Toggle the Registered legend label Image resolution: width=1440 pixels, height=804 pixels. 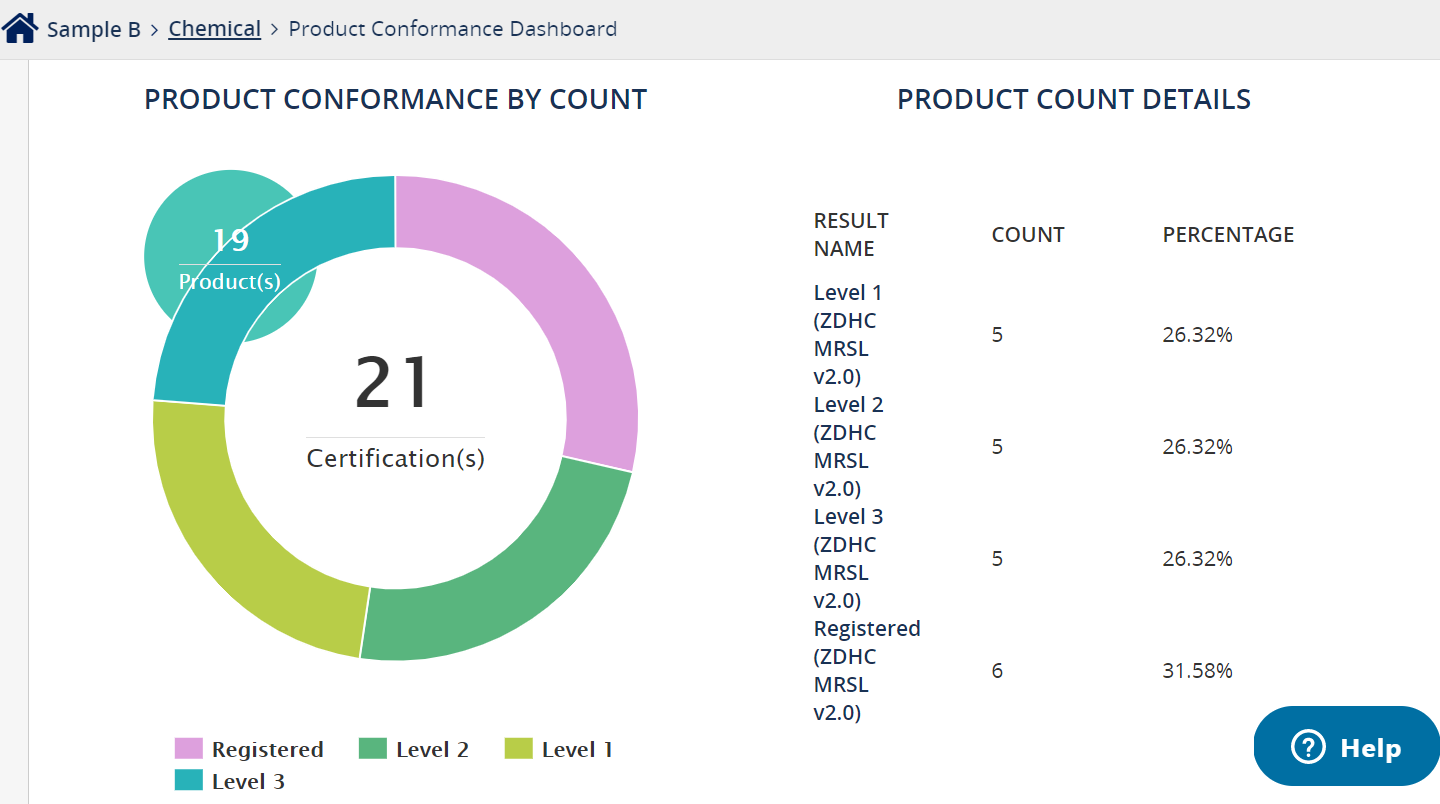point(268,749)
